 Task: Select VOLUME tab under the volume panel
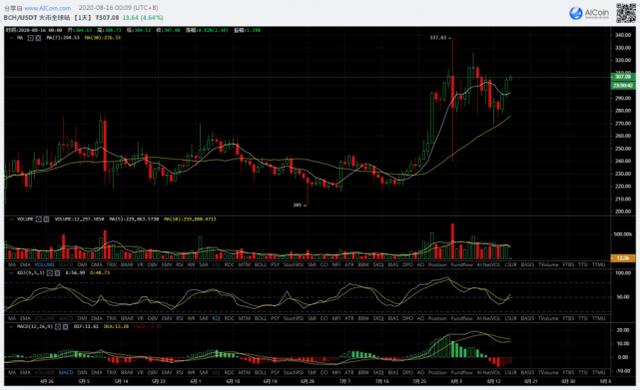pos(44,265)
